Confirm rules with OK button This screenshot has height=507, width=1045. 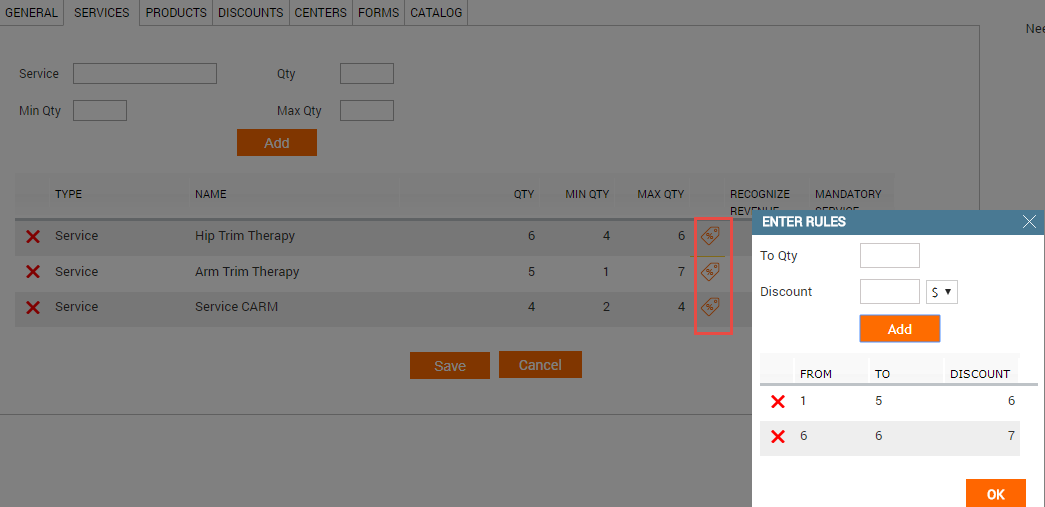coord(996,494)
